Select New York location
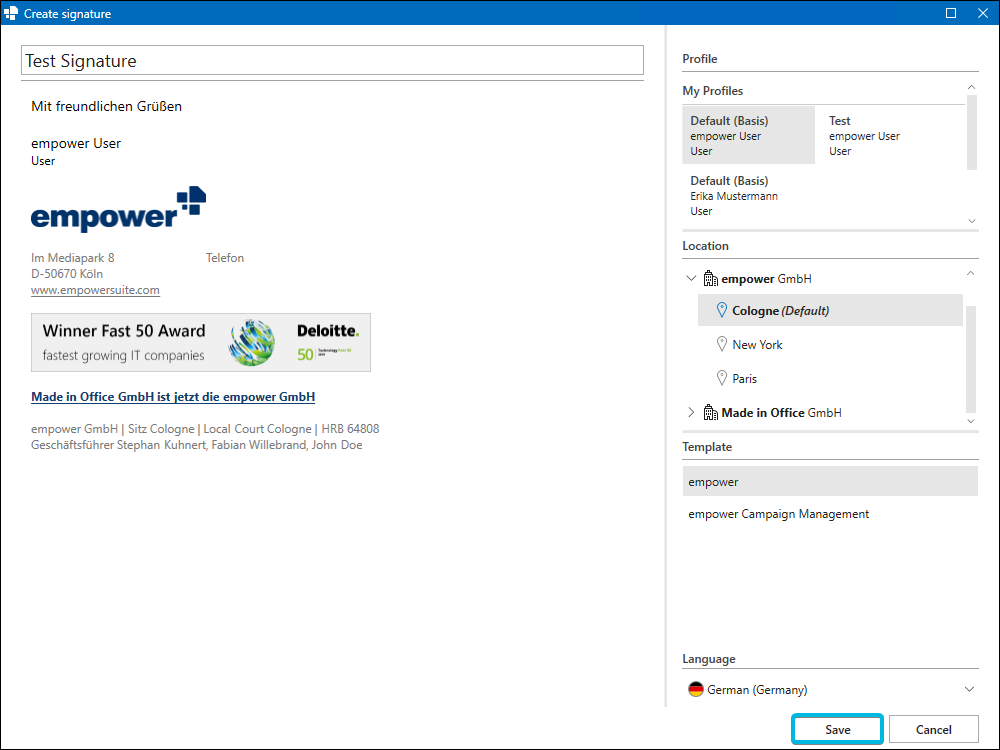The height and width of the screenshot is (750, 1000). point(830,344)
